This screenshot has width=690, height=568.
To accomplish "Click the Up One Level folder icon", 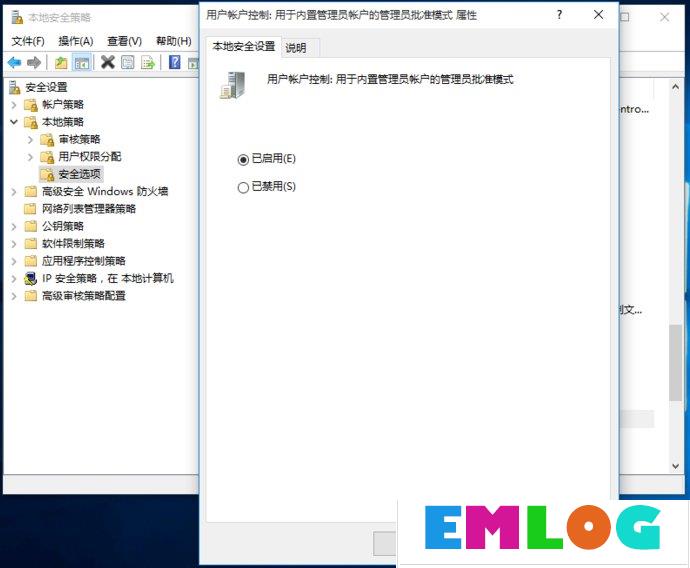I will pos(61,62).
